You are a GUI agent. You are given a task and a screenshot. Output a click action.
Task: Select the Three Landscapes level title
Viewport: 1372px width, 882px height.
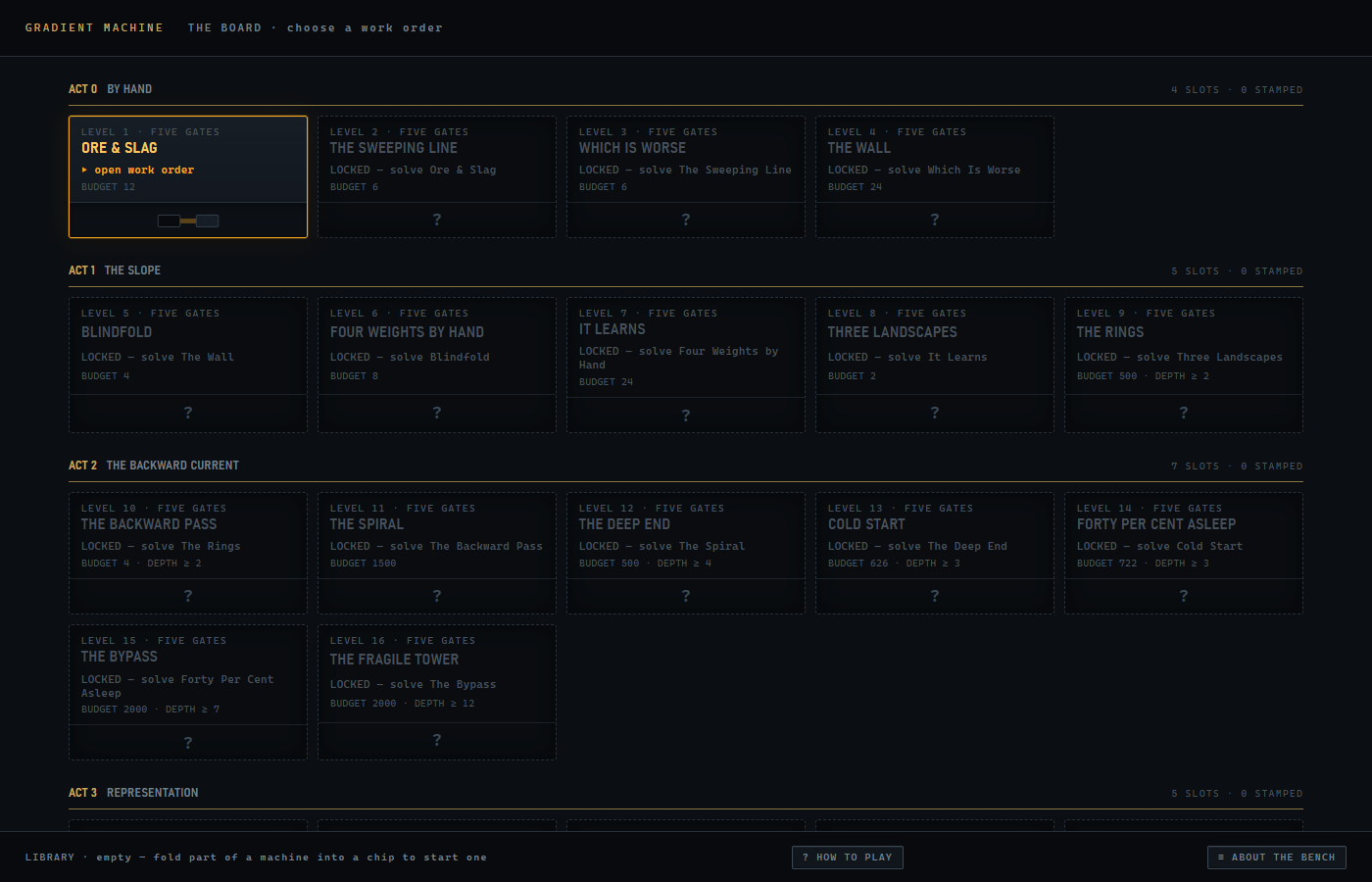click(x=893, y=332)
